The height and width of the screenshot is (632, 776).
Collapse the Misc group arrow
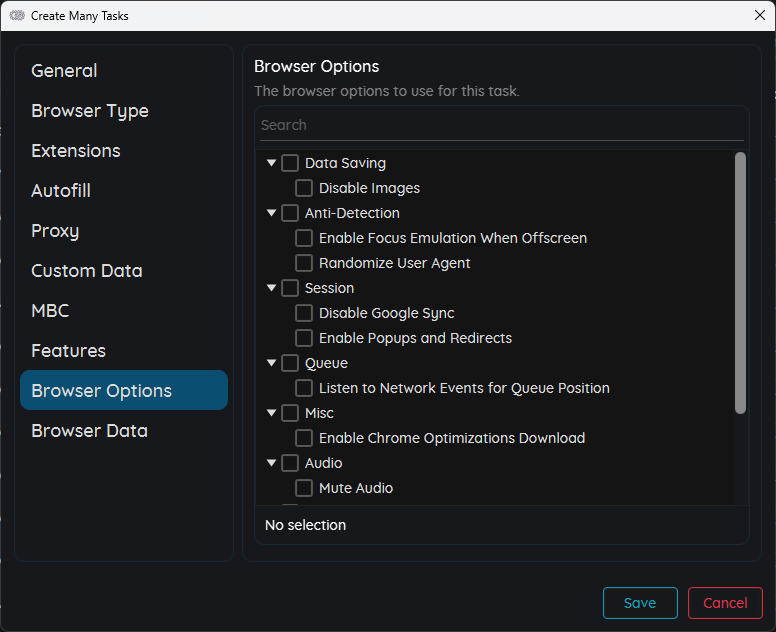tap(271, 413)
